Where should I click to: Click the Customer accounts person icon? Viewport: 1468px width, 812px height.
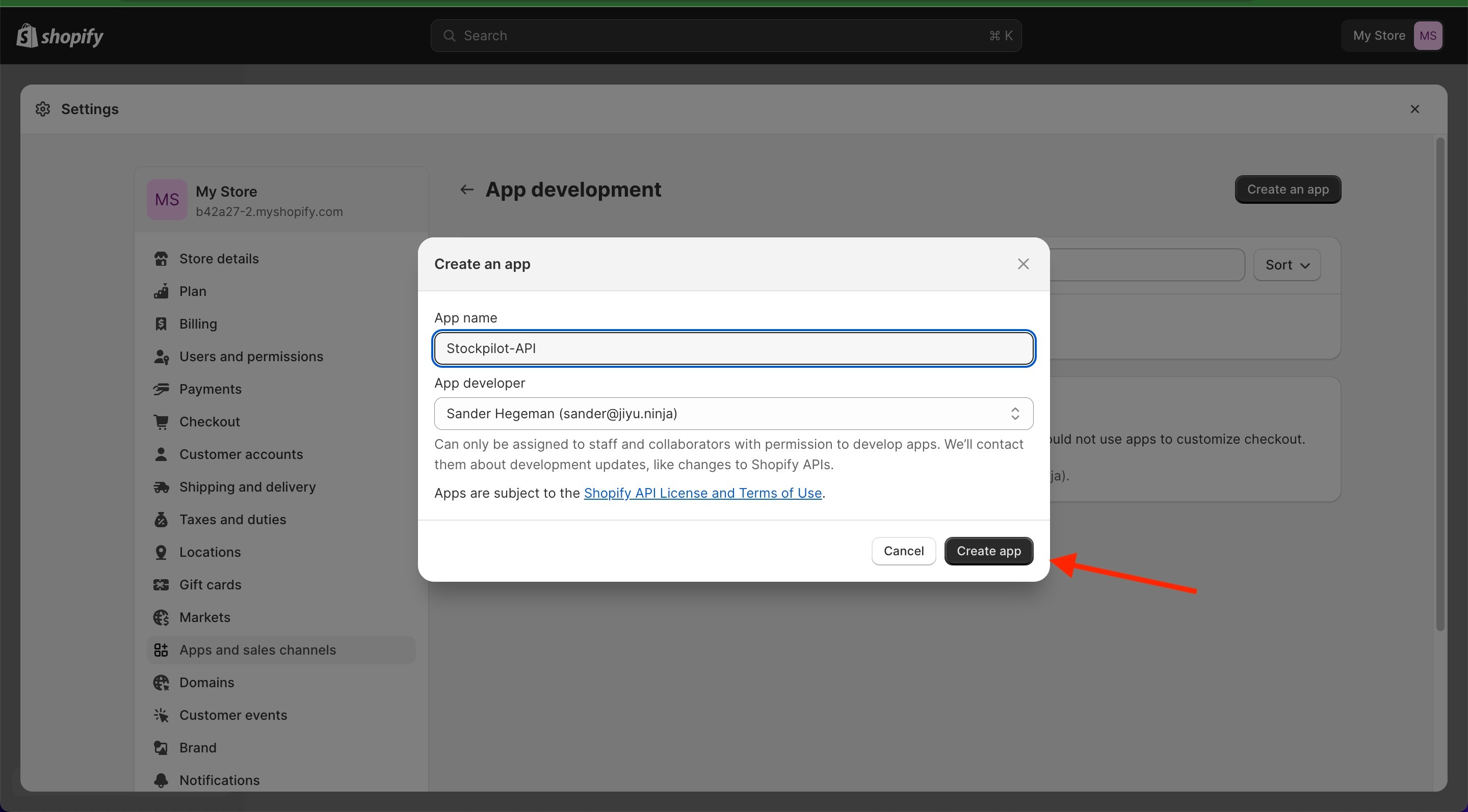(x=161, y=454)
